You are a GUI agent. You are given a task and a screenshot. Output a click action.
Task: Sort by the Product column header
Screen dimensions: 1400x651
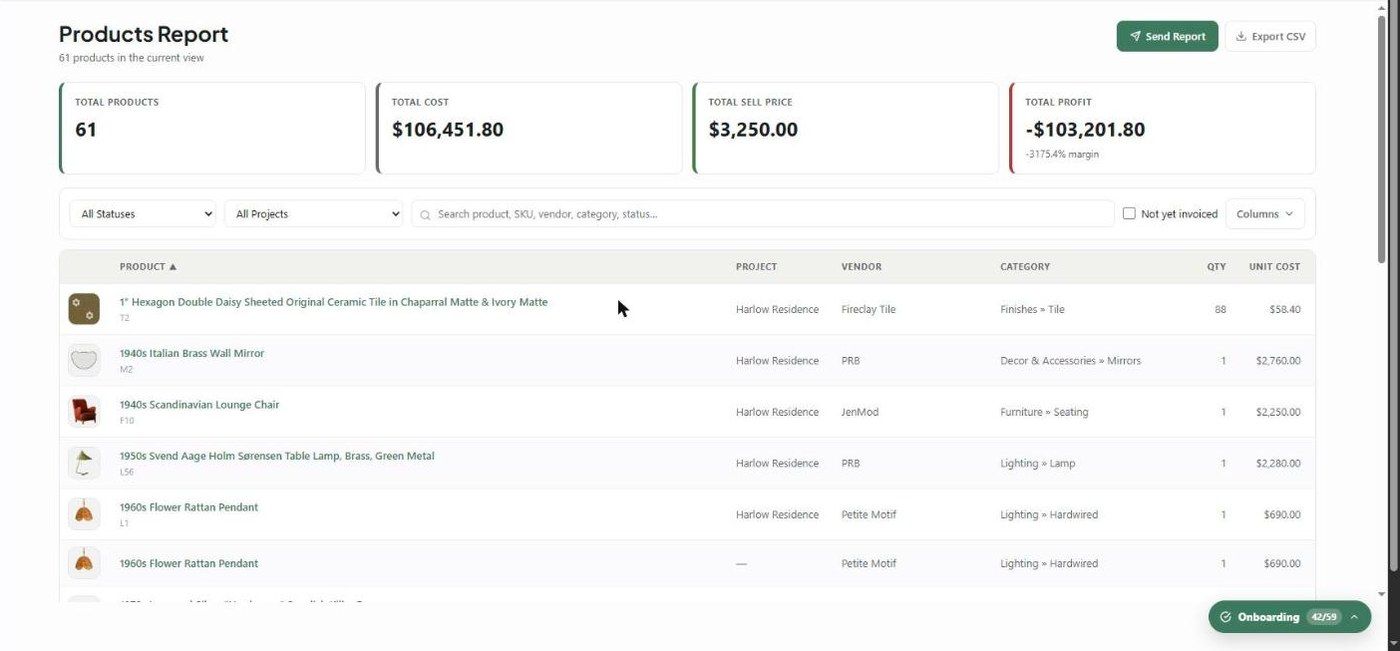coord(148,267)
